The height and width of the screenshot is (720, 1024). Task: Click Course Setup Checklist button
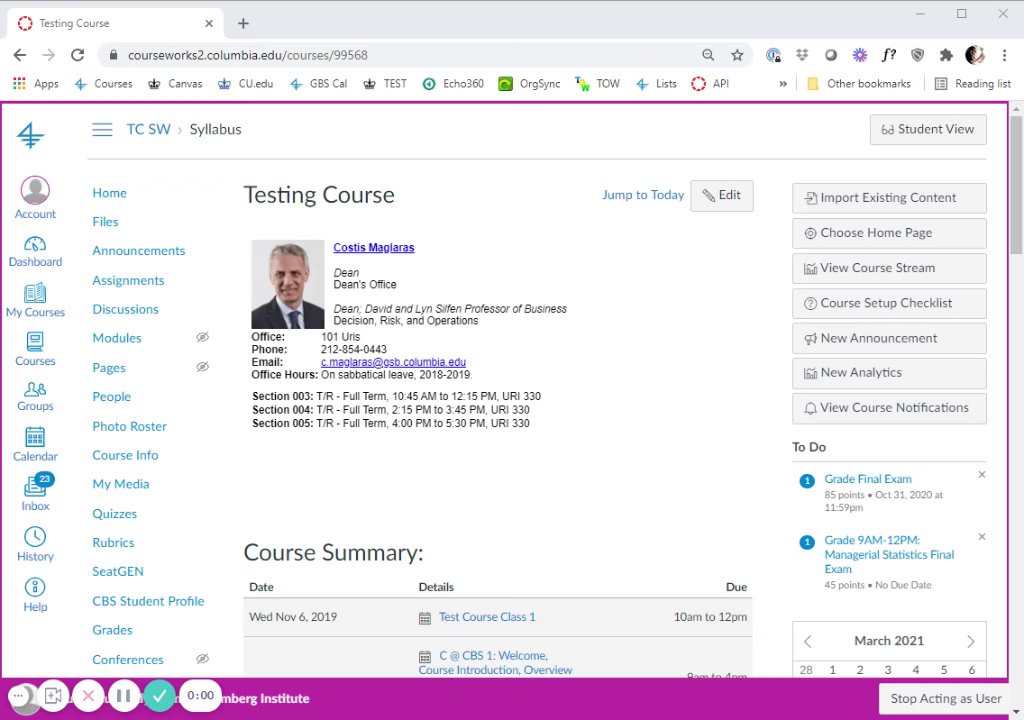(889, 303)
